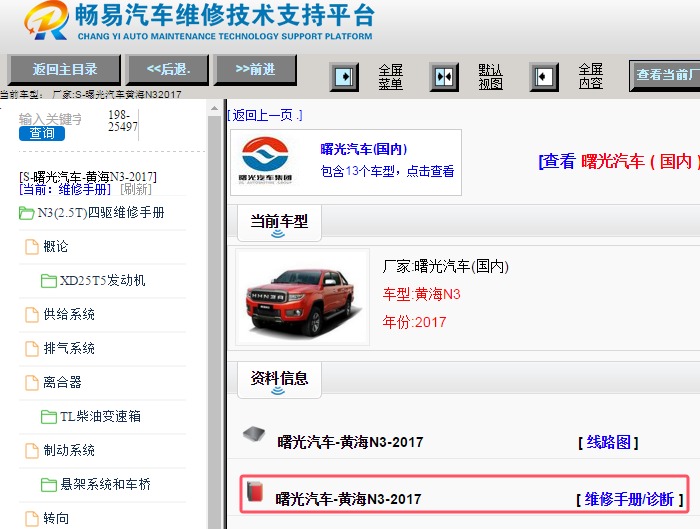Click 厂家:曙光汽车(国内) text
700x529 pixels.
(446, 267)
